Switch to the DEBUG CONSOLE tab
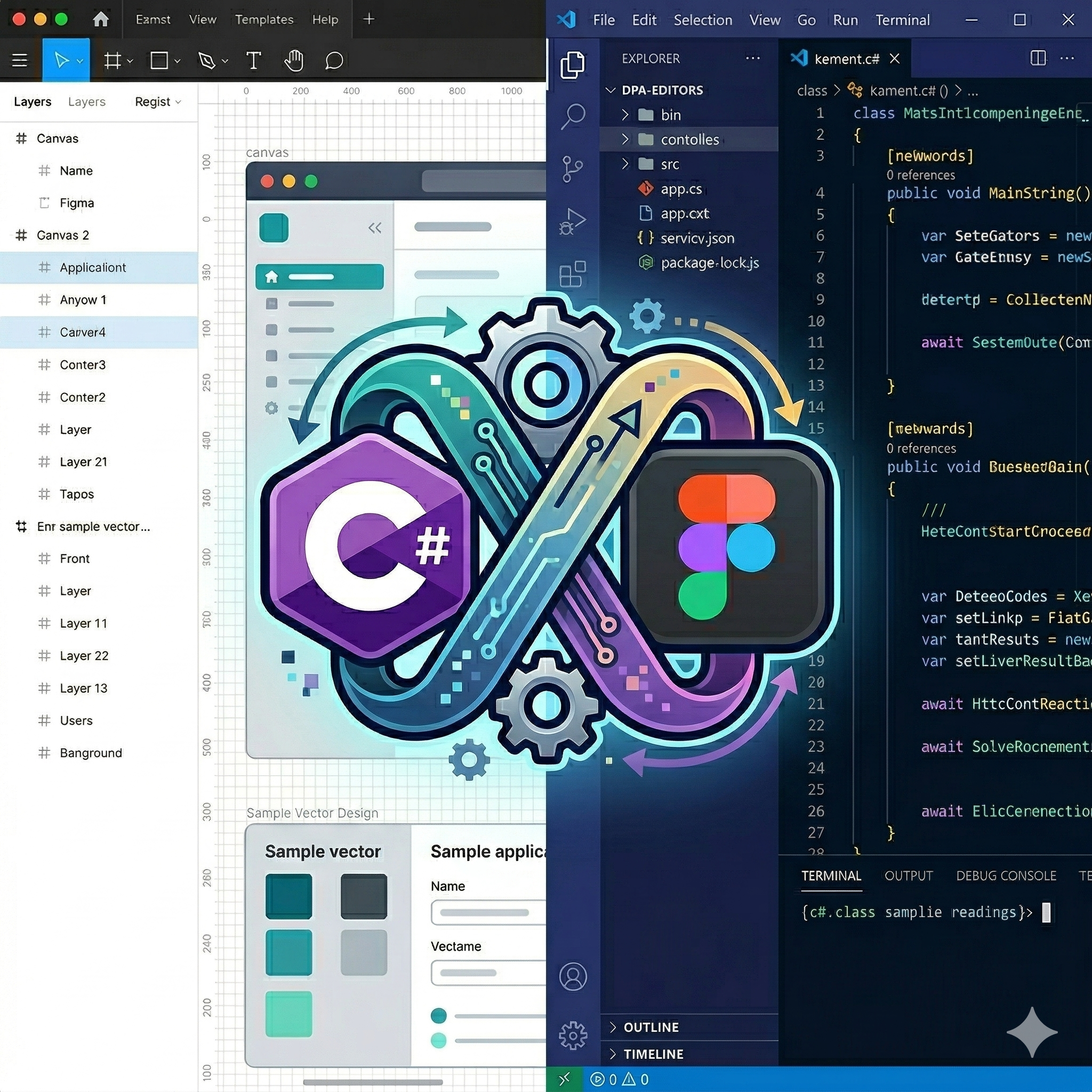The height and width of the screenshot is (1092, 1092). click(1006, 876)
